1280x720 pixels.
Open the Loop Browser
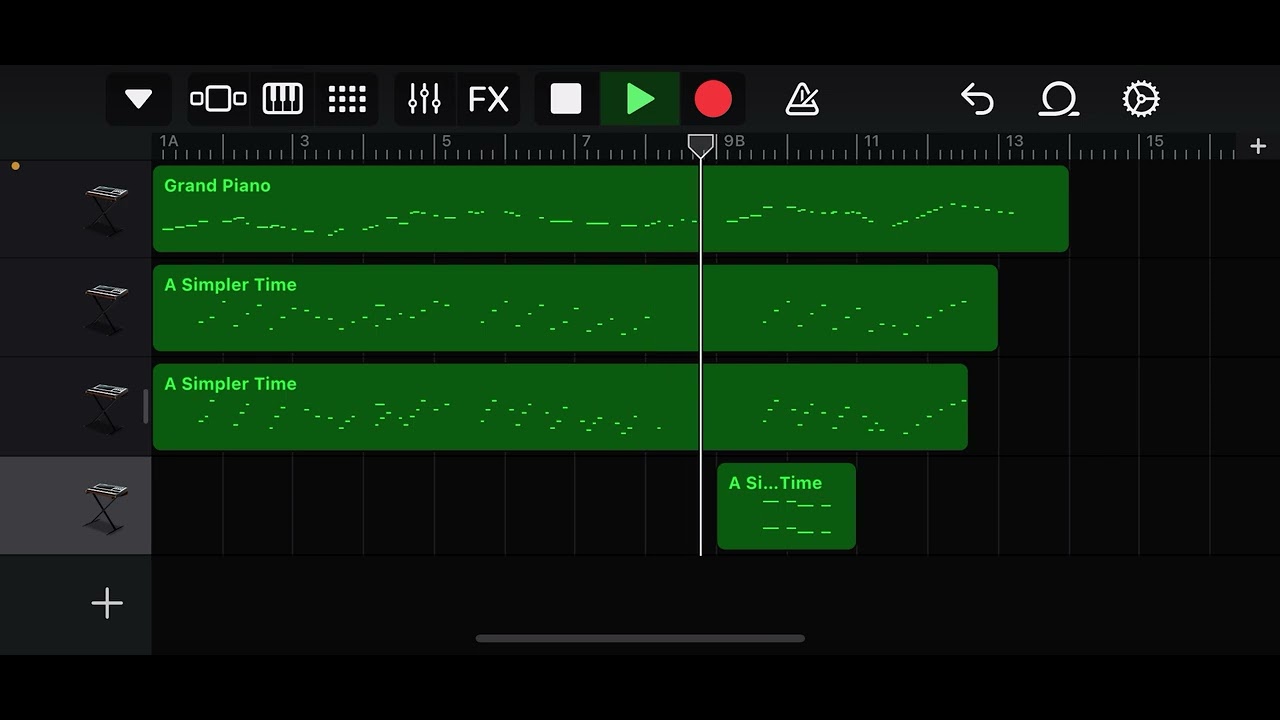1059,99
